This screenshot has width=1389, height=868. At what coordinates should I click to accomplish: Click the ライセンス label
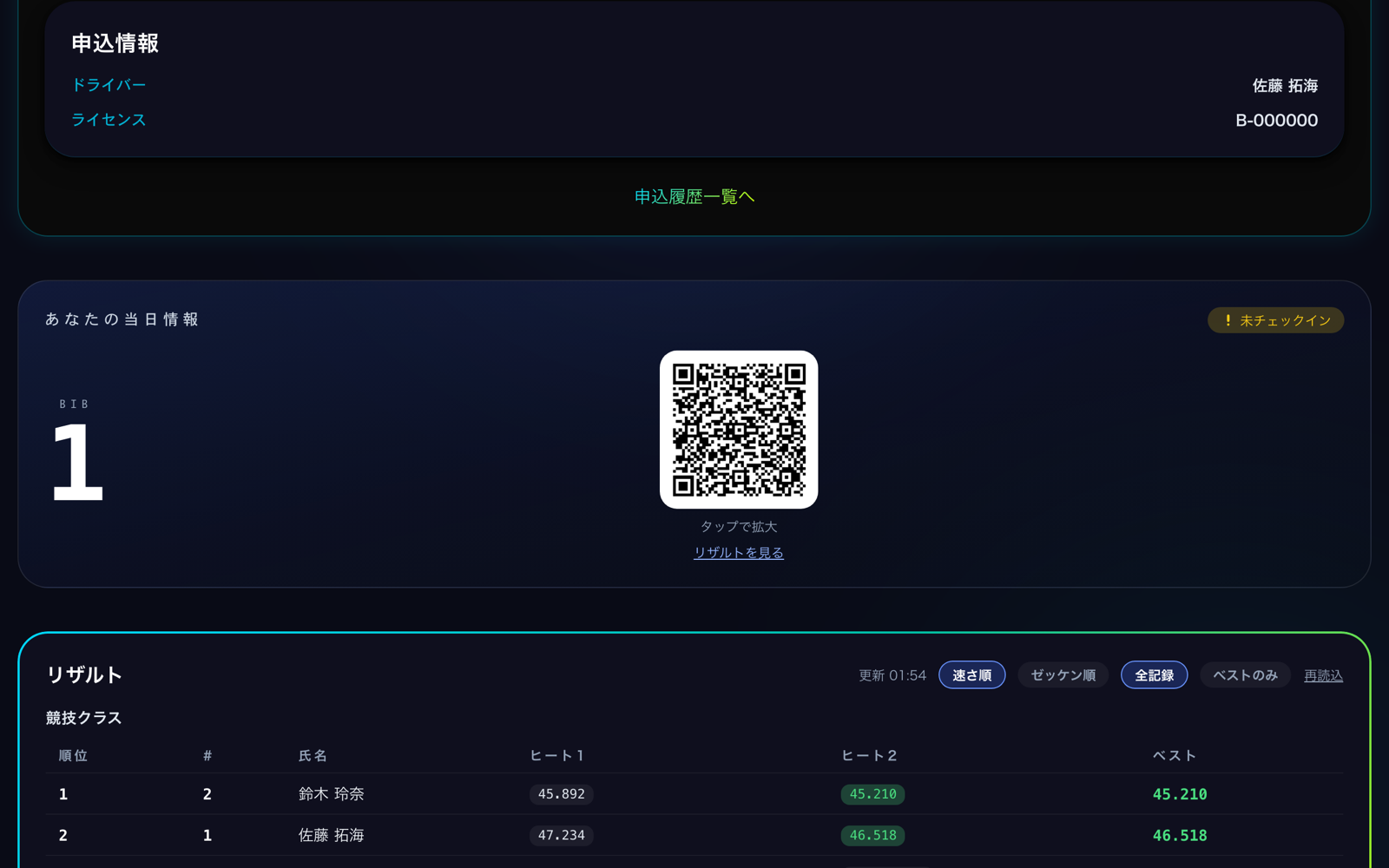tap(109, 120)
